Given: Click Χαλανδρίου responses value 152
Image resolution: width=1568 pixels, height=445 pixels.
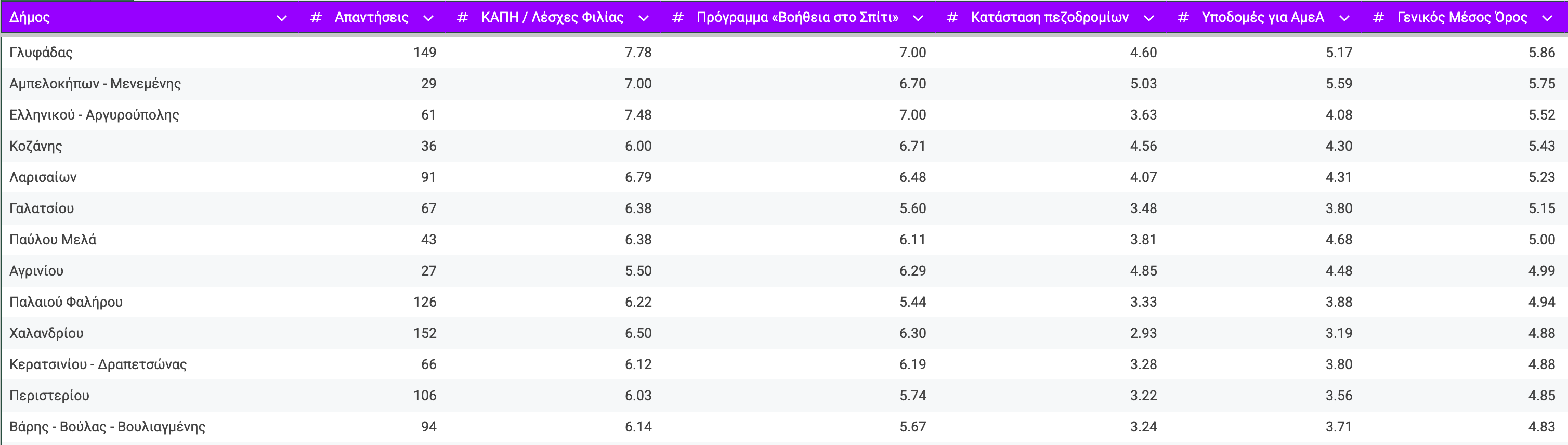Looking at the screenshot, I should [x=425, y=333].
